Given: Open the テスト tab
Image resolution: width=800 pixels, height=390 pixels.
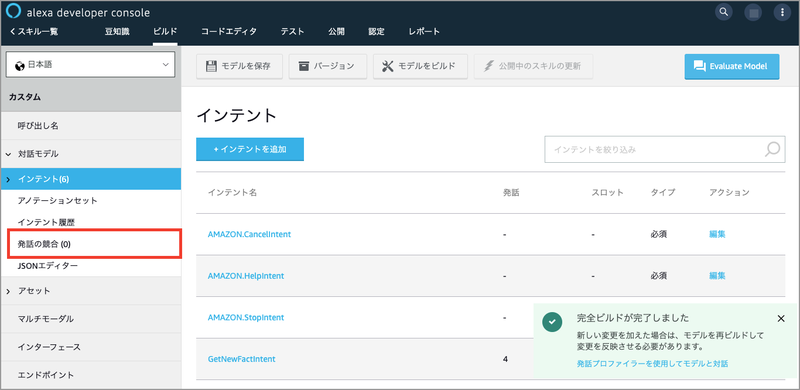Looking at the screenshot, I should pos(292,32).
